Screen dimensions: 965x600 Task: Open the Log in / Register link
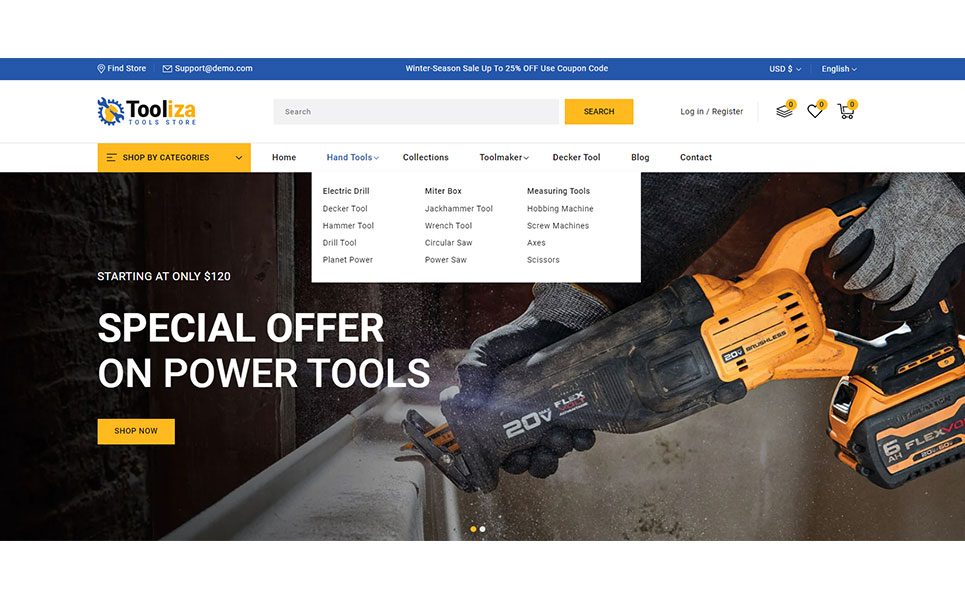[711, 112]
